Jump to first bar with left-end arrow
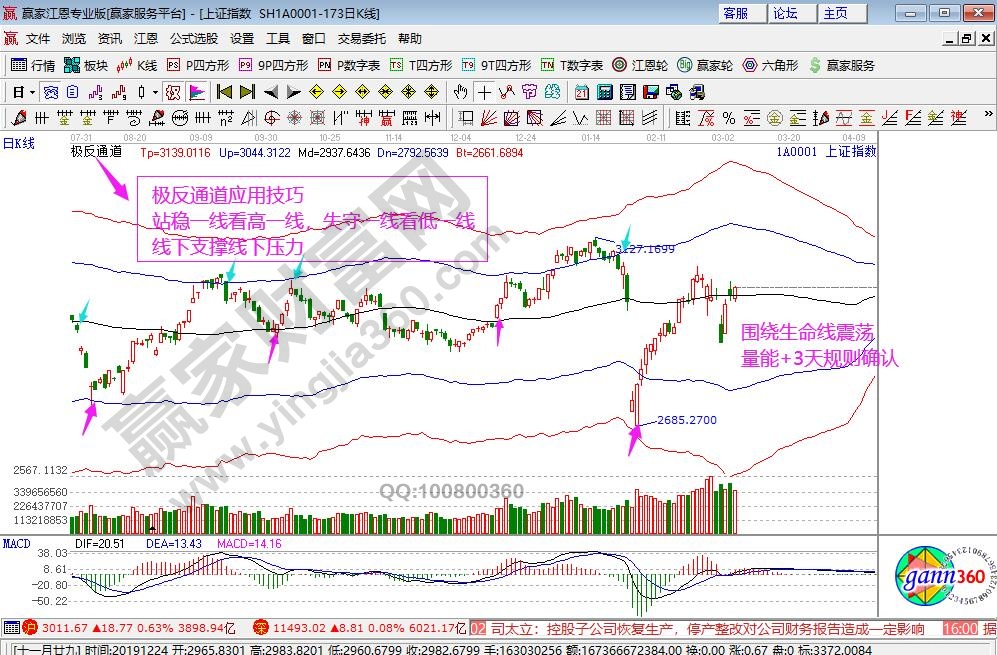The image size is (997, 655). point(223,92)
